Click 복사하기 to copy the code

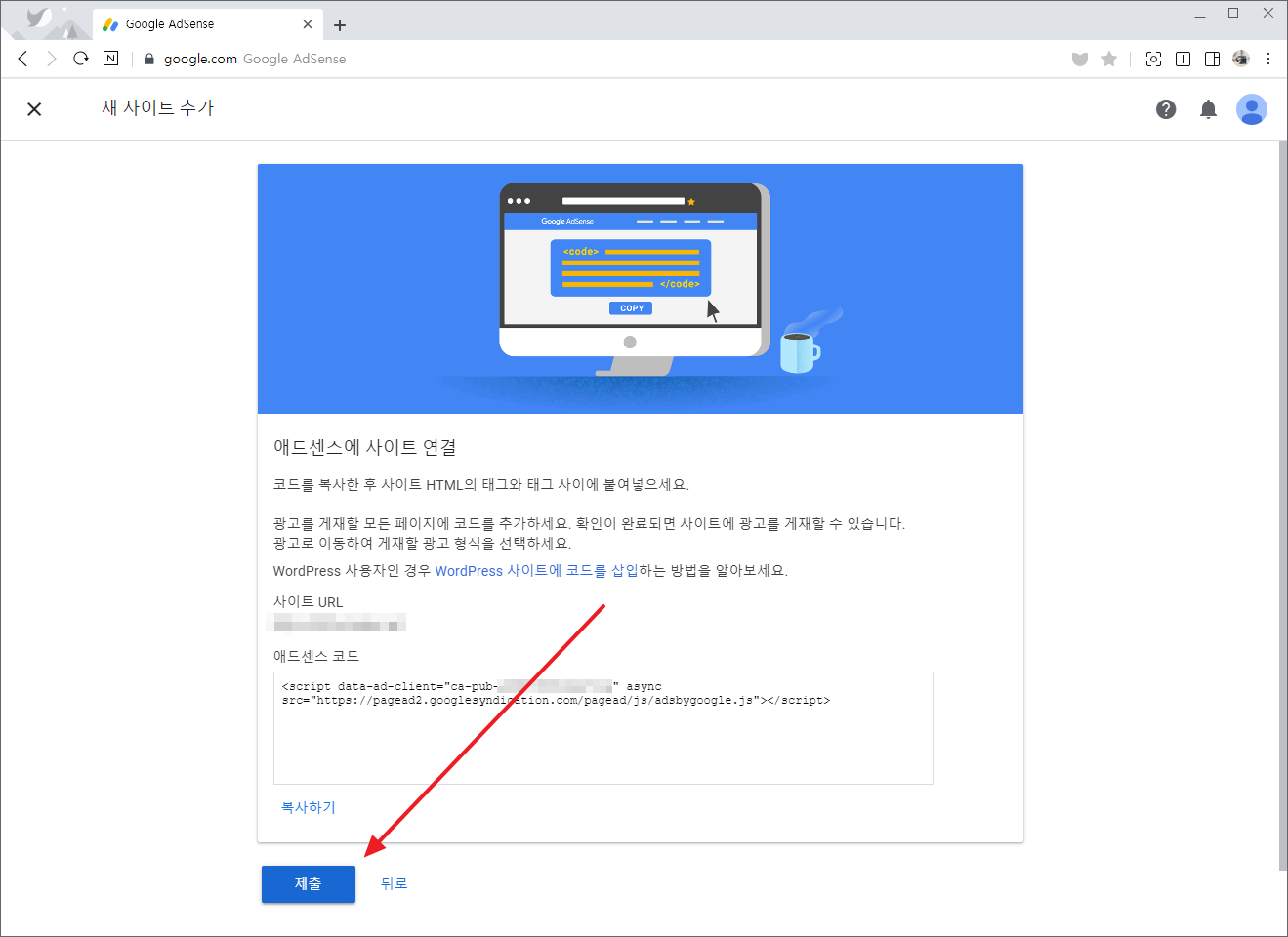(x=309, y=807)
